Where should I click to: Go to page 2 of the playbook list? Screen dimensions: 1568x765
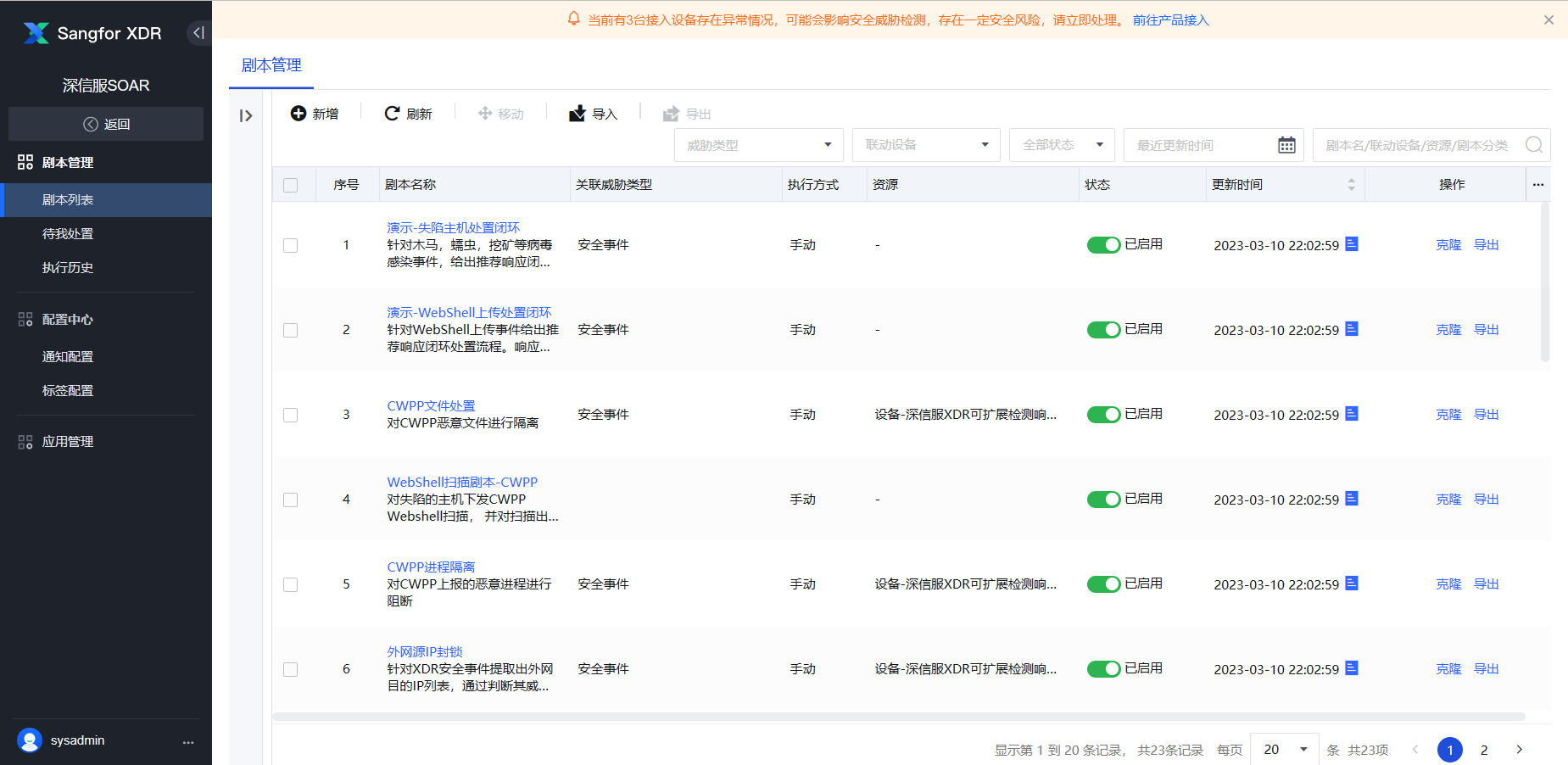(1484, 750)
